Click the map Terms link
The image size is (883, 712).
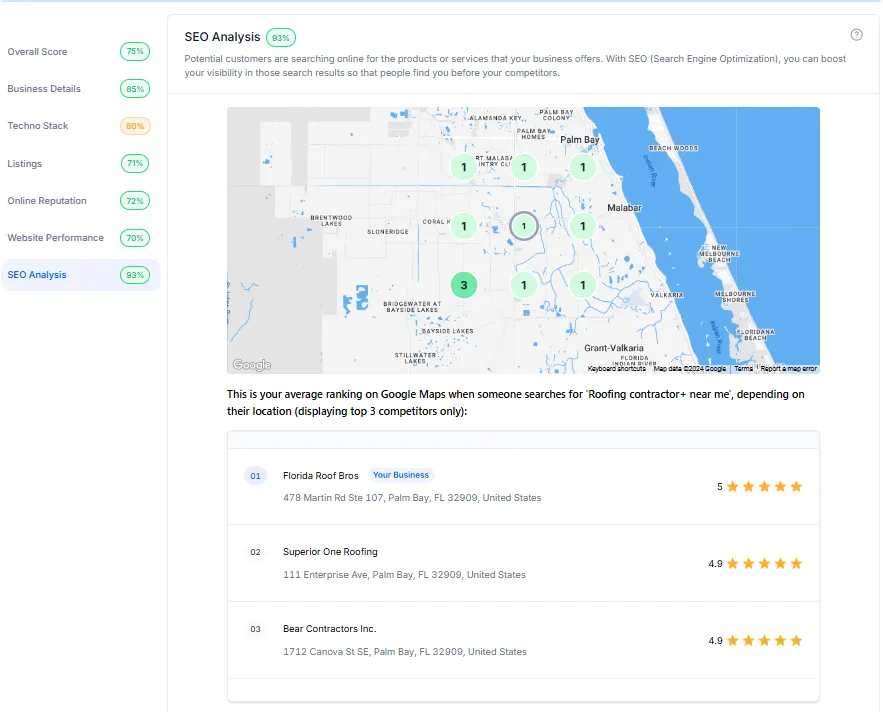(743, 368)
